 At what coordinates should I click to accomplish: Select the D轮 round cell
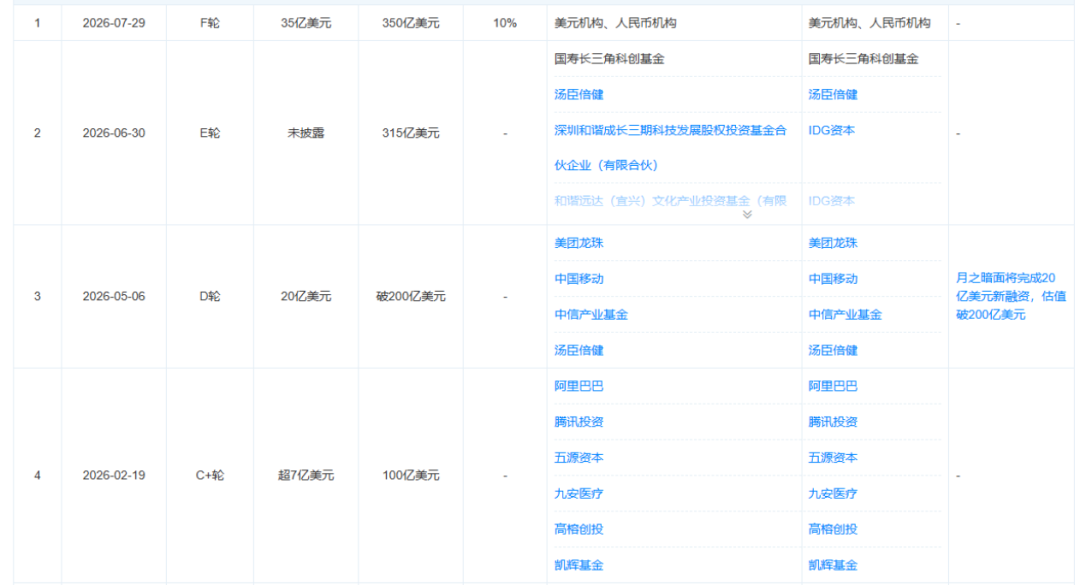point(210,296)
